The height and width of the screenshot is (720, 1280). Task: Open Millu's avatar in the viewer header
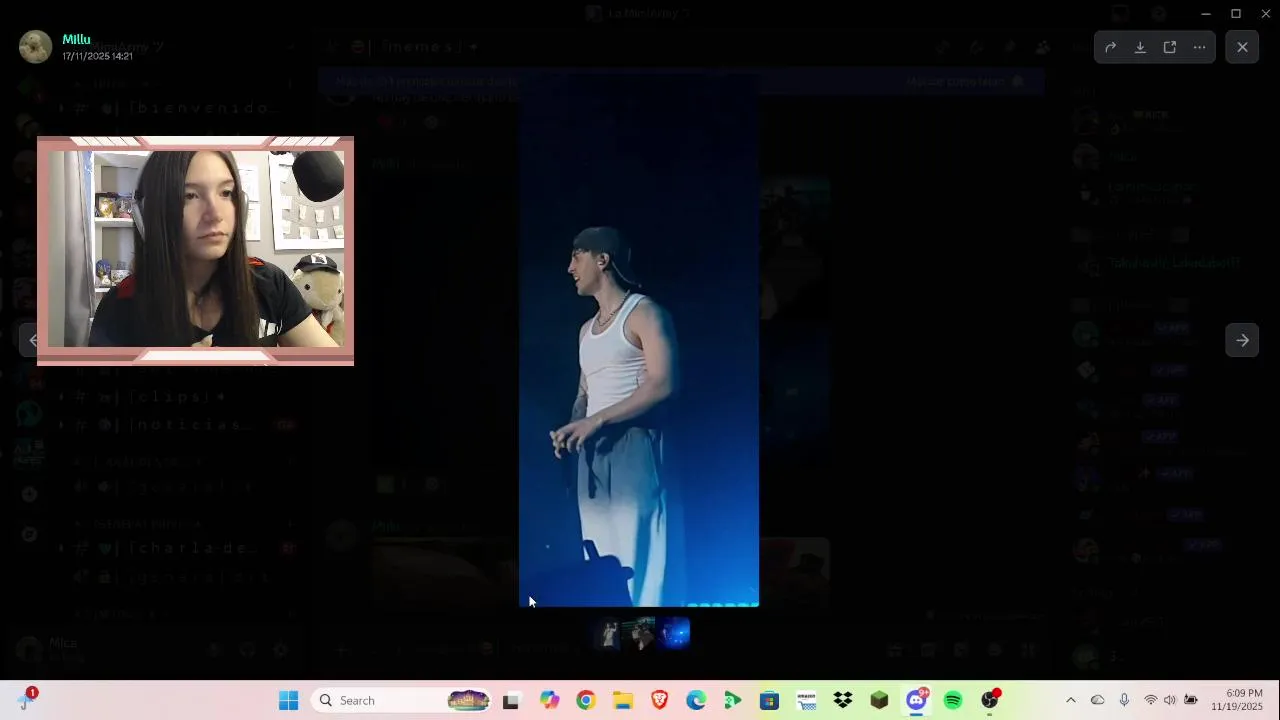tap(35, 47)
